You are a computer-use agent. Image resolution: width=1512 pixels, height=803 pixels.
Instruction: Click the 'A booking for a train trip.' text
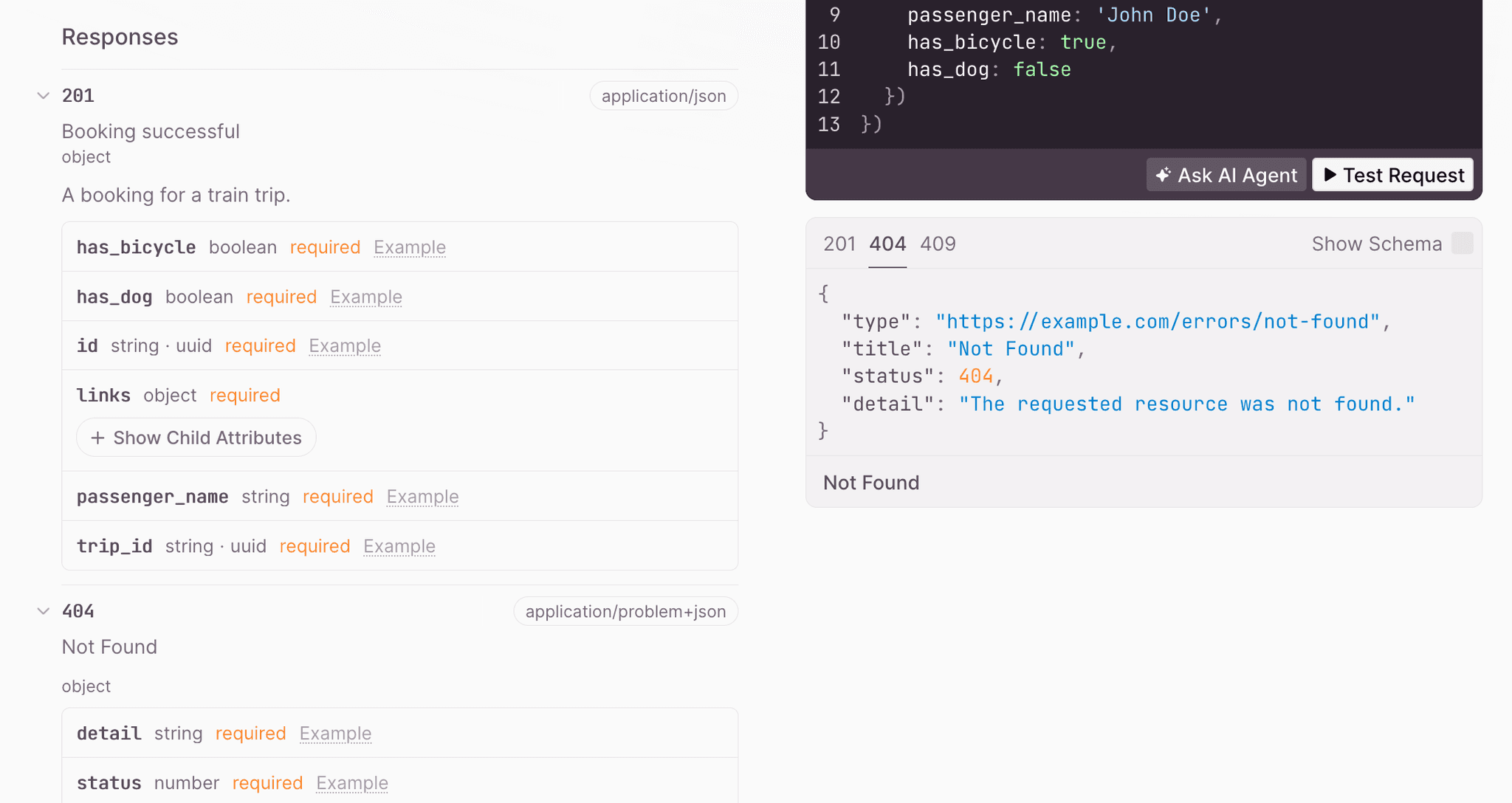click(176, 195)
